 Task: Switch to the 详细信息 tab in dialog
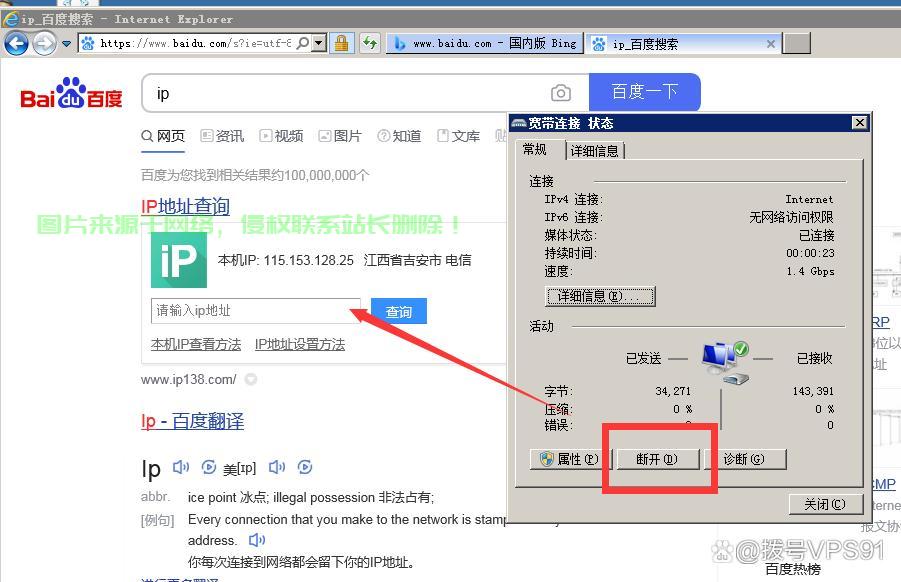(595, 151)
